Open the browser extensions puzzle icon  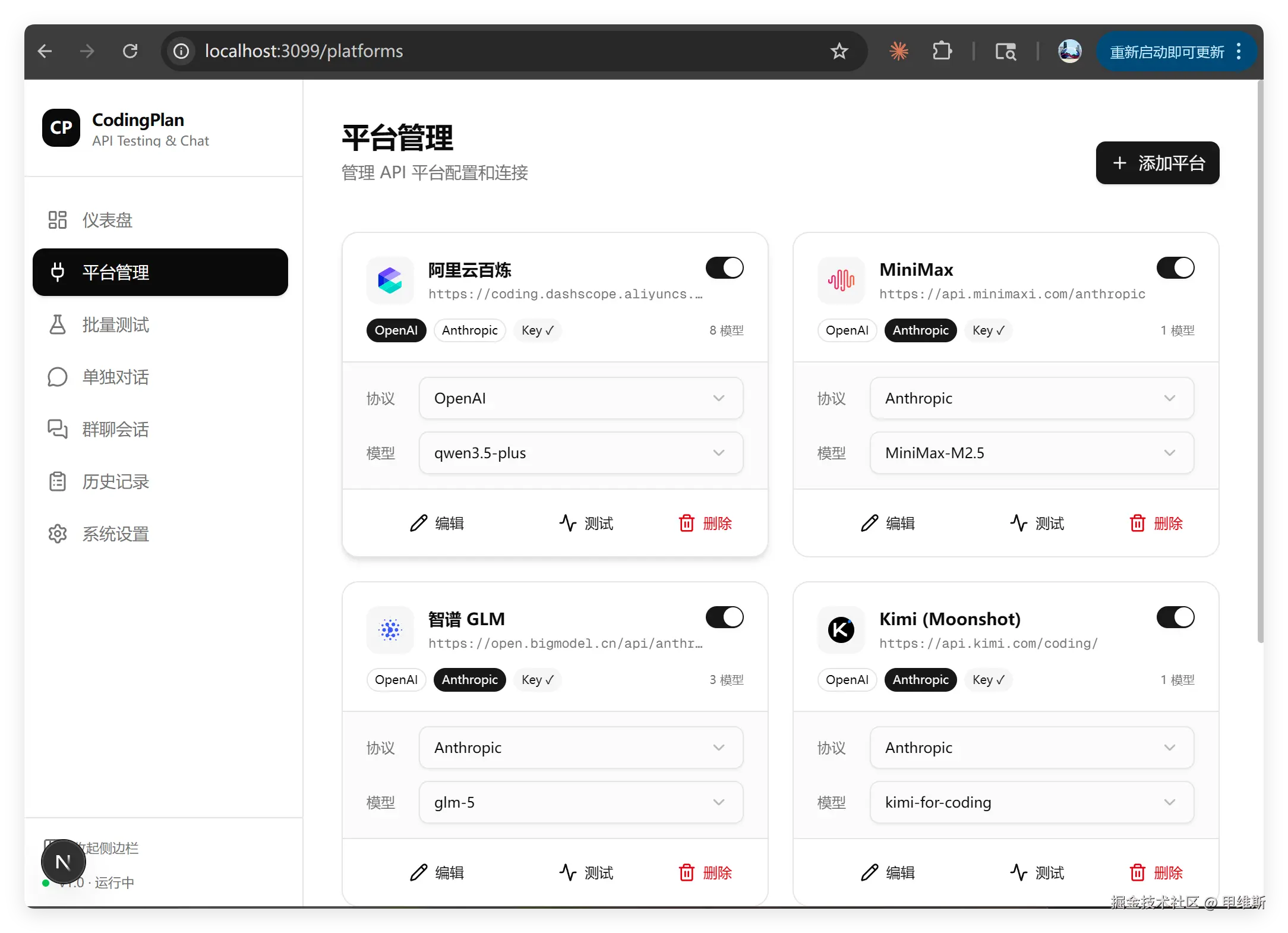point(942,51)
